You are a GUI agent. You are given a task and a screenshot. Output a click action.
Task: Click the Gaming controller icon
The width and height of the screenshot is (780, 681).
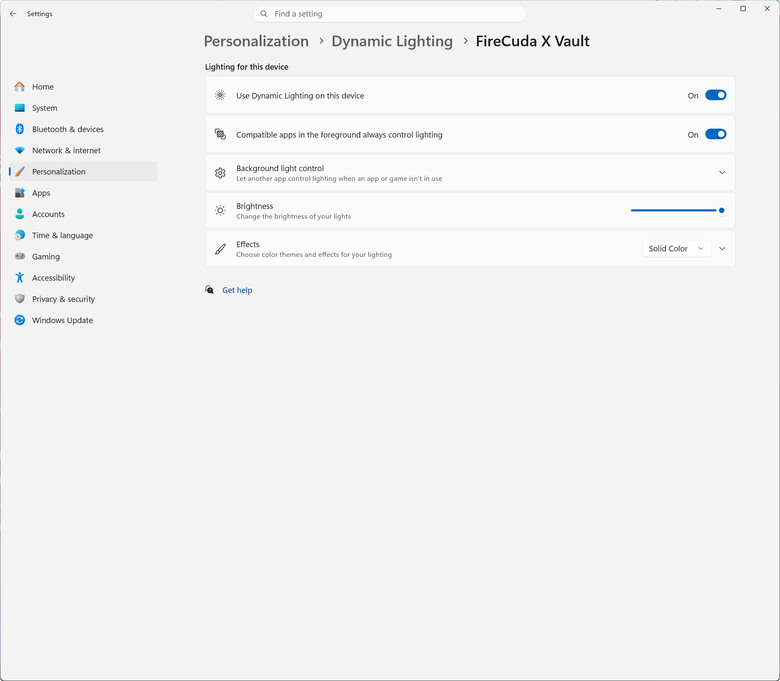[x=19, y=256]
